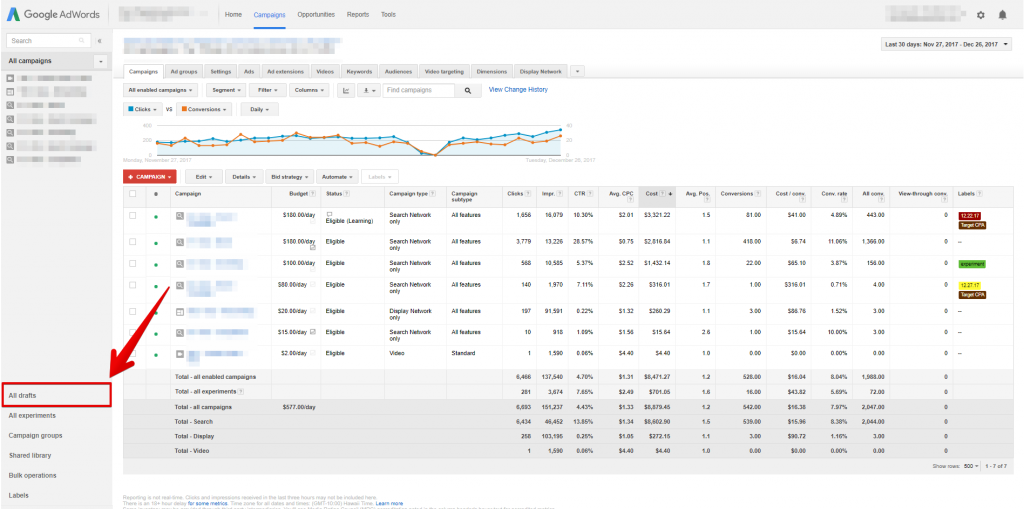Click the help icon next to Total - all experiments
The width and height of the screenshot is (1024, 509).
(242, 391)
